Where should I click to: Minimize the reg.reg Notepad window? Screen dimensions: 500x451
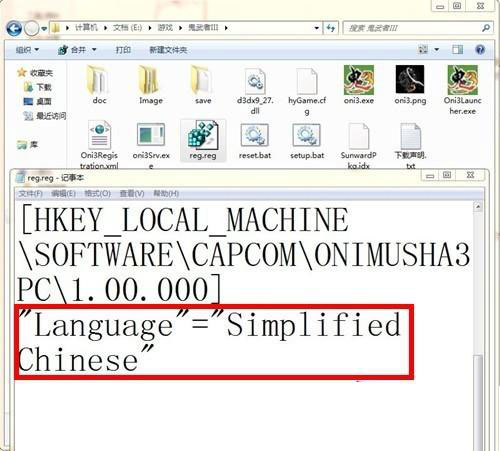(430, 175)
